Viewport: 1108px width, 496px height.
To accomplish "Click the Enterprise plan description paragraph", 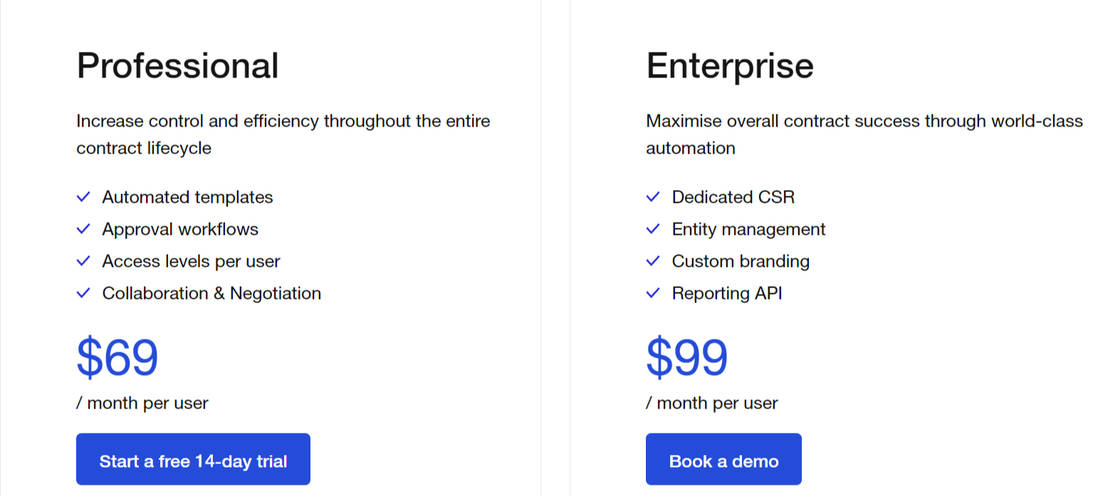I will tap(864, 134).
